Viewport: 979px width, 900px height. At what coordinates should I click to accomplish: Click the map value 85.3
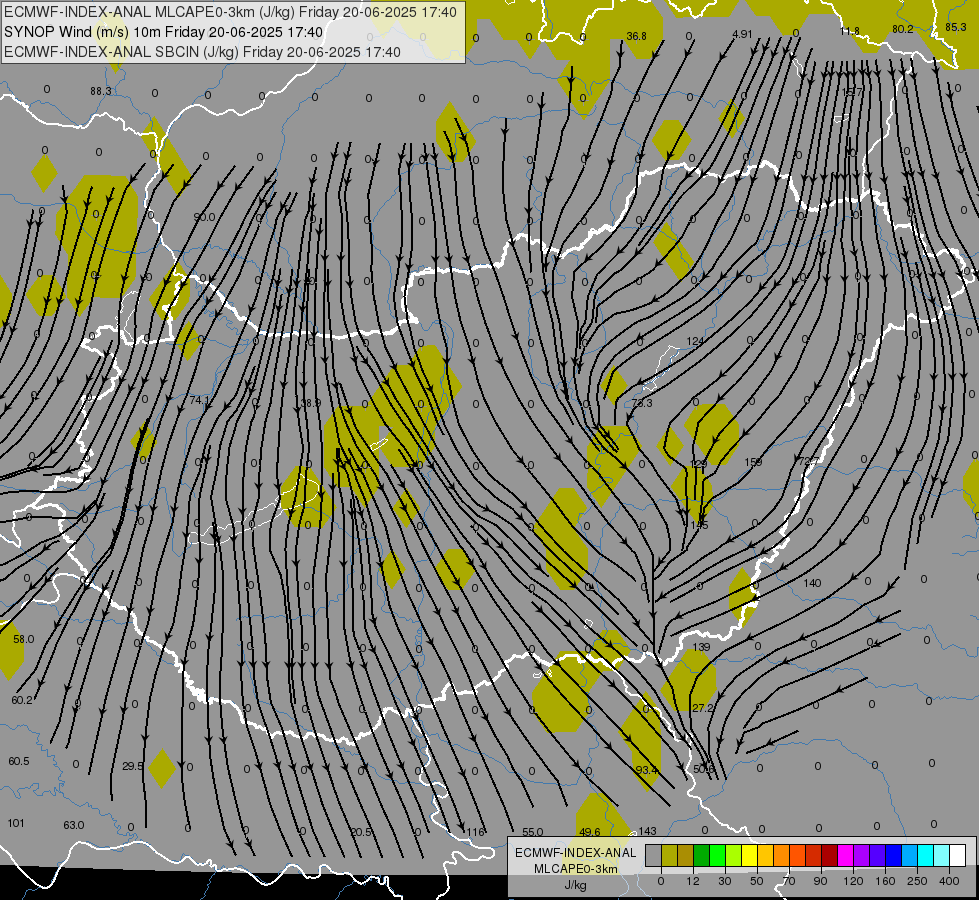click(956, 27)
